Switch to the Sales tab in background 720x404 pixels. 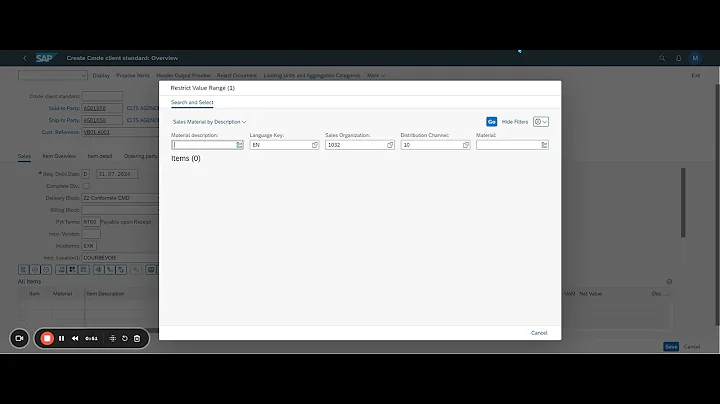[24, 156]
